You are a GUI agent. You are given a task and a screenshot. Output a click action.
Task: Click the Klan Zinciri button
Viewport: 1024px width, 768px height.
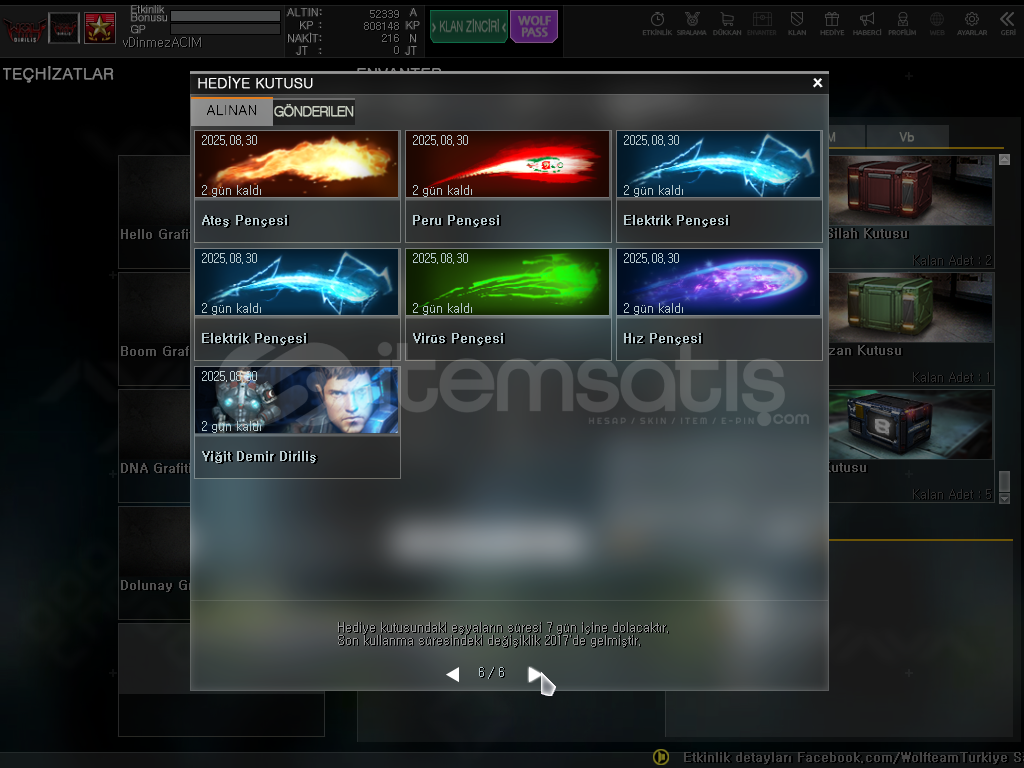click(468, 27)
